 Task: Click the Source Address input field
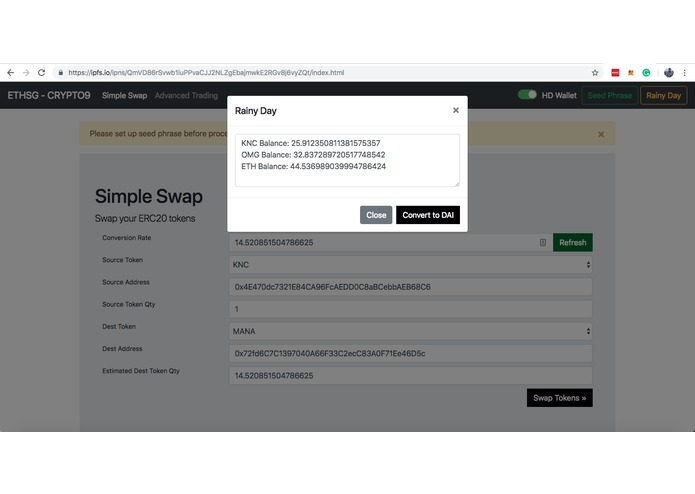pos(410,287)
